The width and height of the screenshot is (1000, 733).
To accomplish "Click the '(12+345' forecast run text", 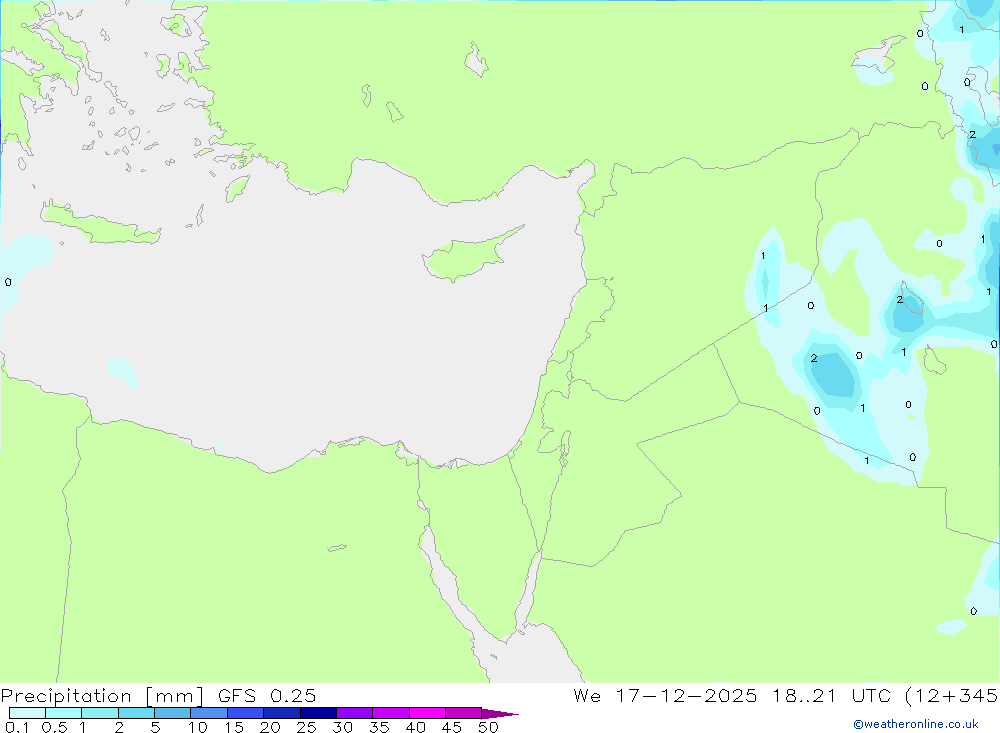I will (x=952, y=696).
